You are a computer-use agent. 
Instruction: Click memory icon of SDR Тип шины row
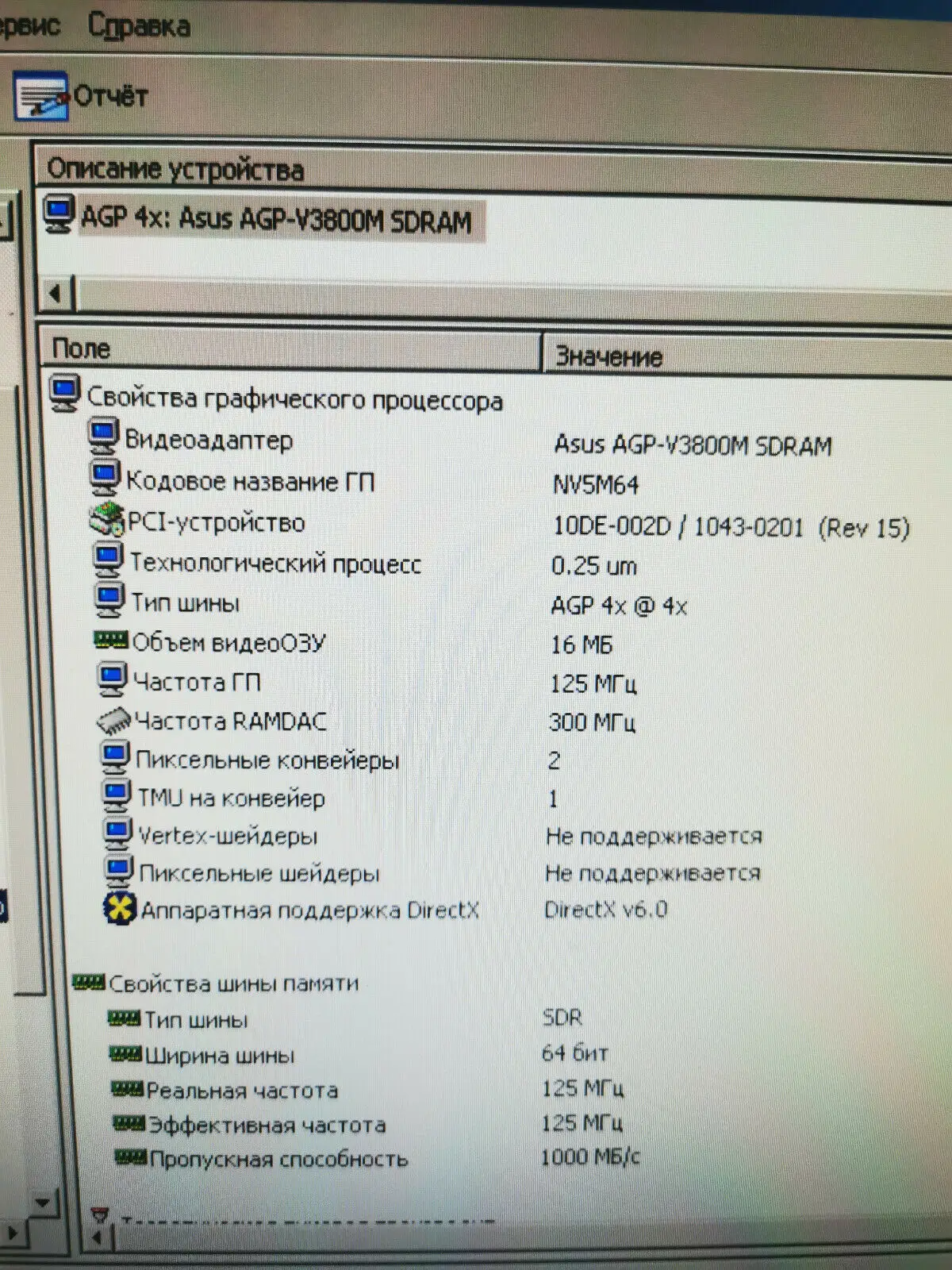pyautogui.click(x=124, y=1018)
